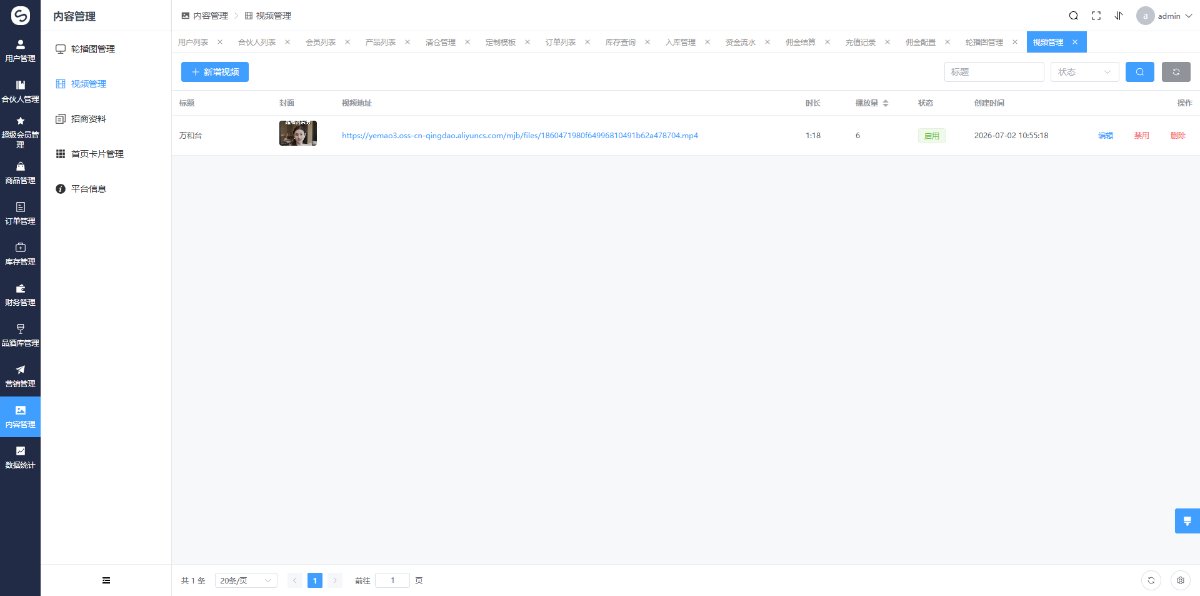Close the 视频管理 tab

[1075, 42]
